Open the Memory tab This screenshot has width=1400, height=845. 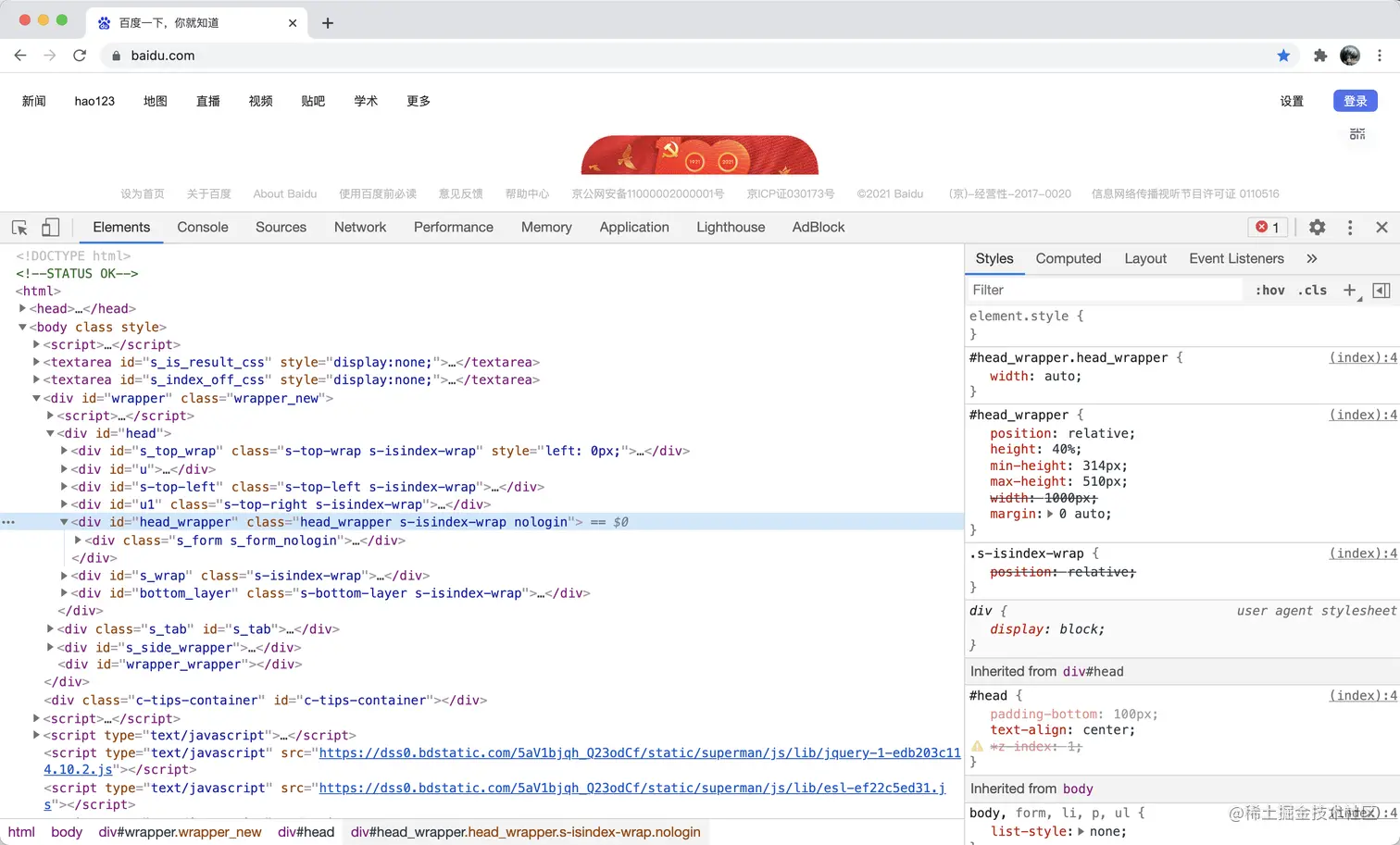tap(546, 227)
